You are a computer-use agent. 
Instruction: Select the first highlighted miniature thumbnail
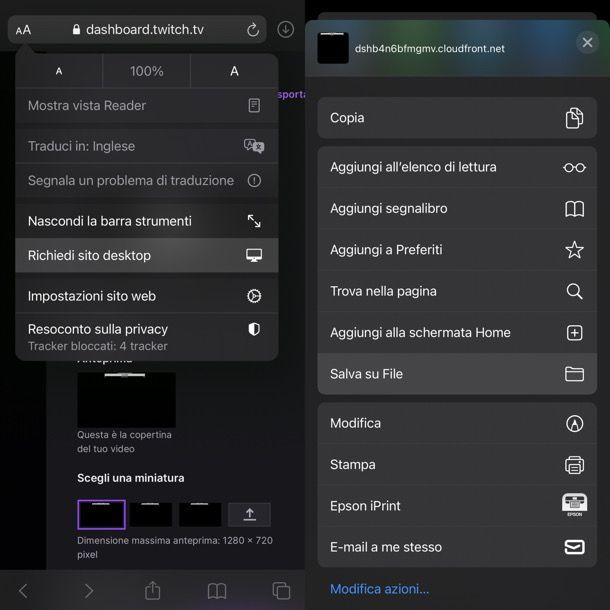click(102, 515)
